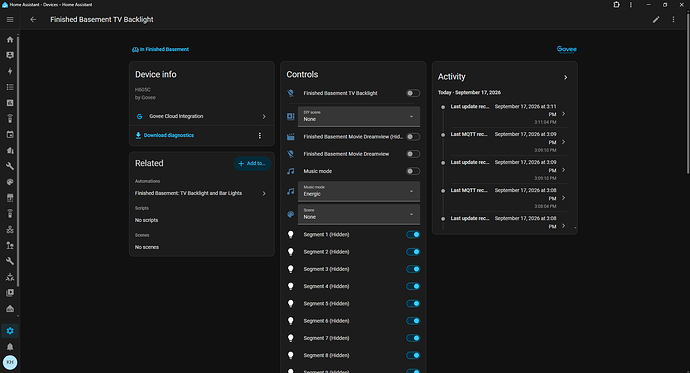Image resolution: width=690 pixels, height=373 pixels.
Task: Expand the Activity panel header chevron
Action: click(x=565, y=77)
